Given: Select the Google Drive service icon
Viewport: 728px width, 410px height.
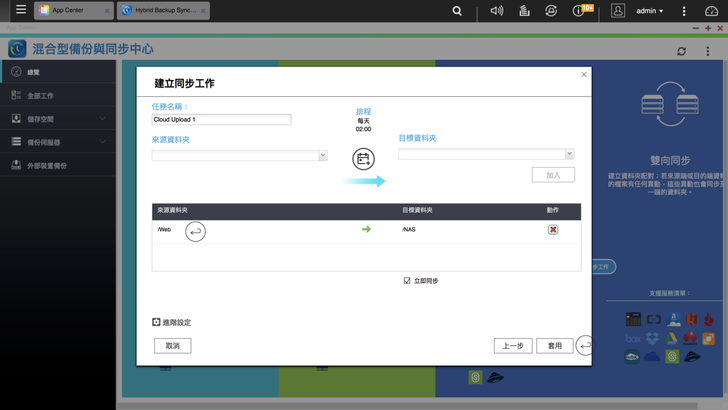Looking at the screenshot, I should [671, 338].
